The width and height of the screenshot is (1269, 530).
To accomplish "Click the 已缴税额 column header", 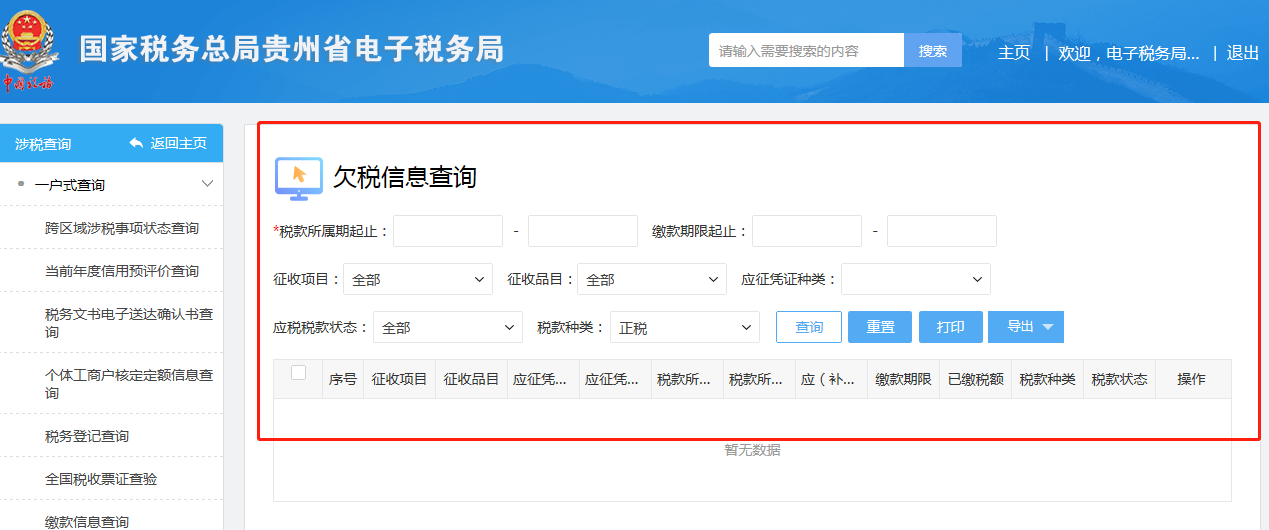I will [x=976, y=380].
